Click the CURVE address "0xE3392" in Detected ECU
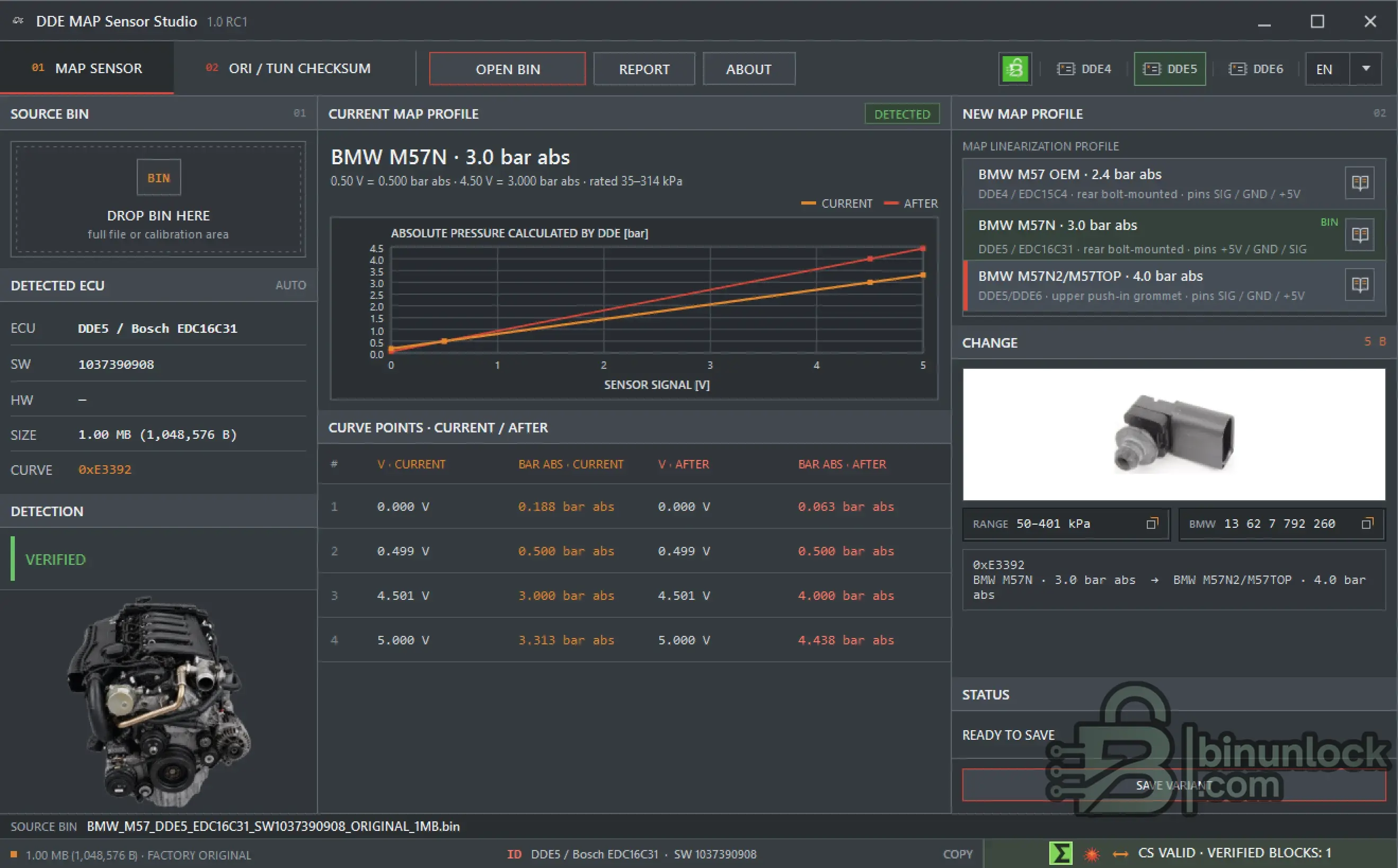Viewport: 1398px width, 868px height. [x=104, y=470]
